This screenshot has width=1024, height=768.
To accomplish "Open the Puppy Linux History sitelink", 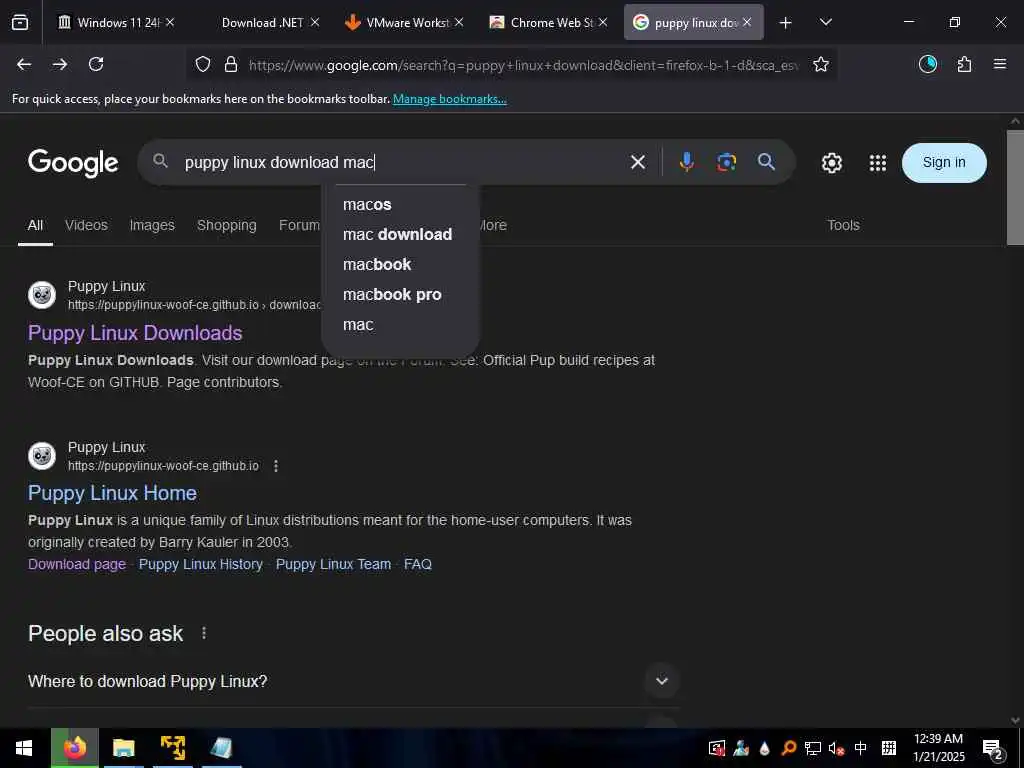I will coord(200,564).
